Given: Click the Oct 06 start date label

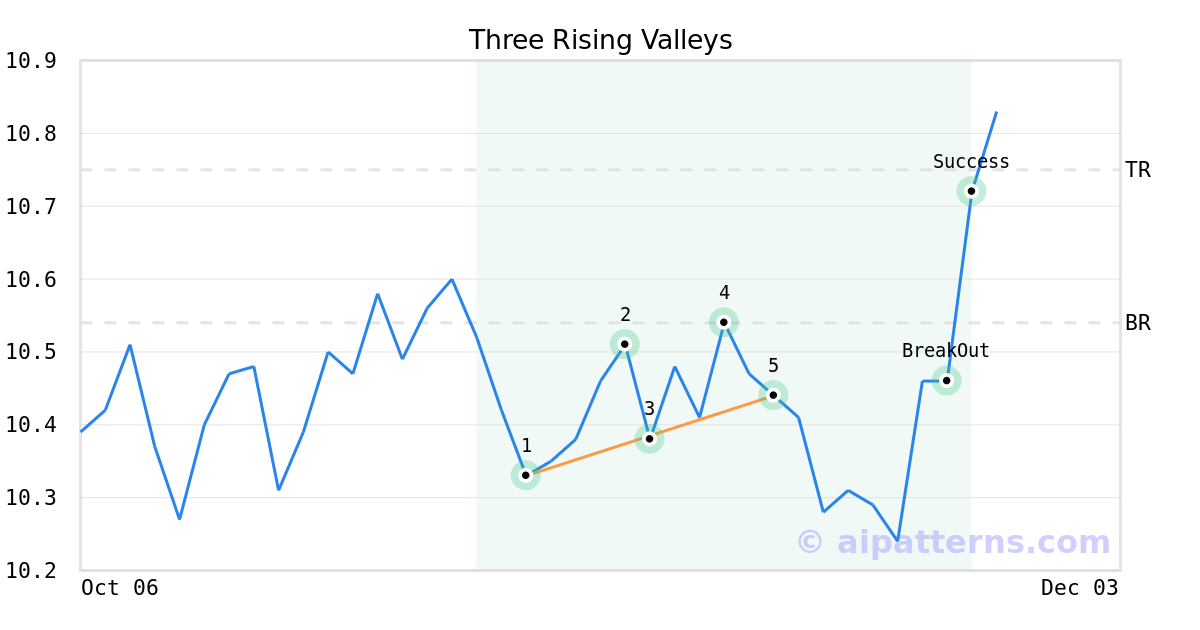Looking at the screenshot, I should click(x=120, y=588).
